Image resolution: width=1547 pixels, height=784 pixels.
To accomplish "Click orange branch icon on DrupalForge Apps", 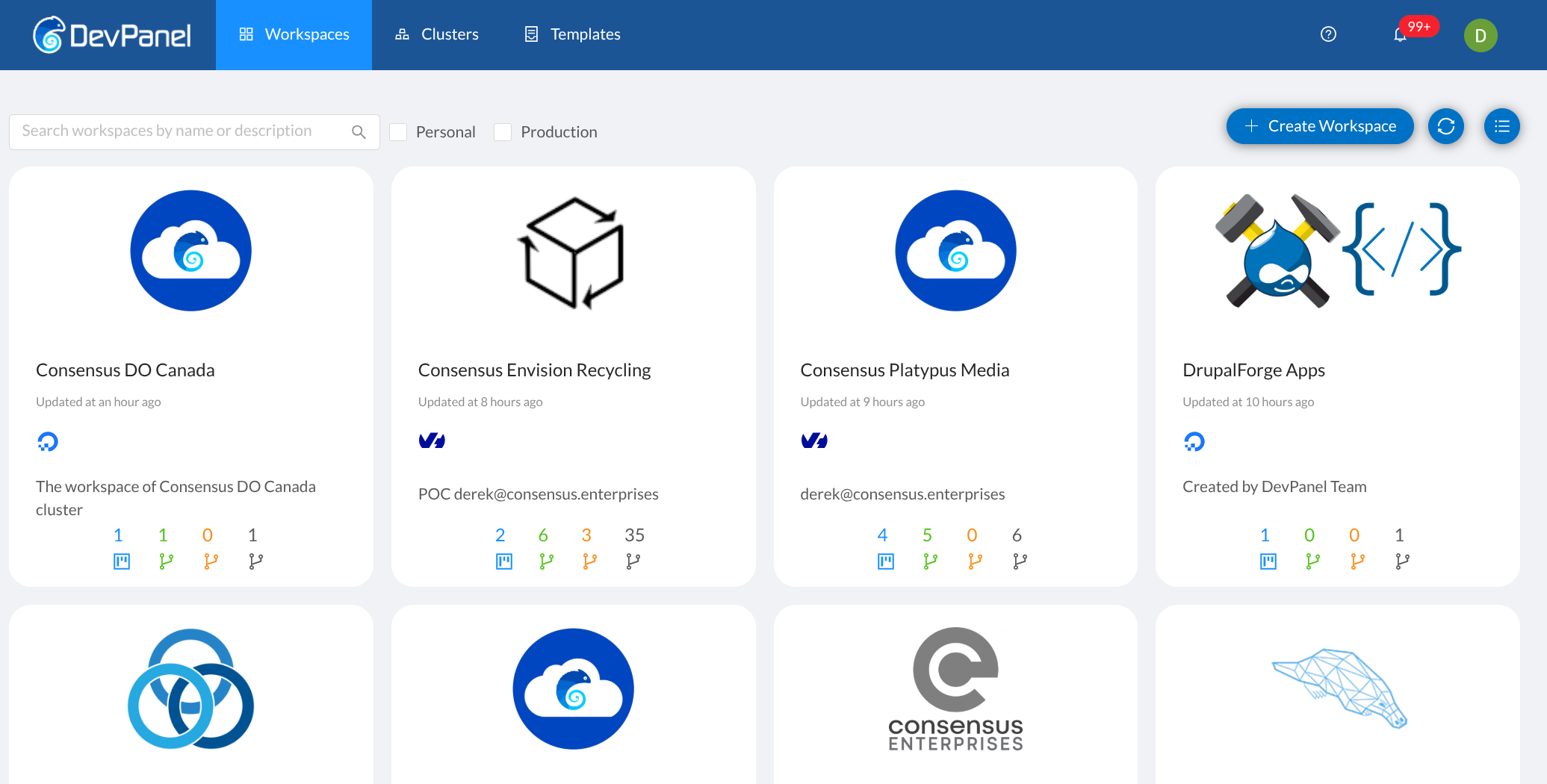I will click(1357, 561).
